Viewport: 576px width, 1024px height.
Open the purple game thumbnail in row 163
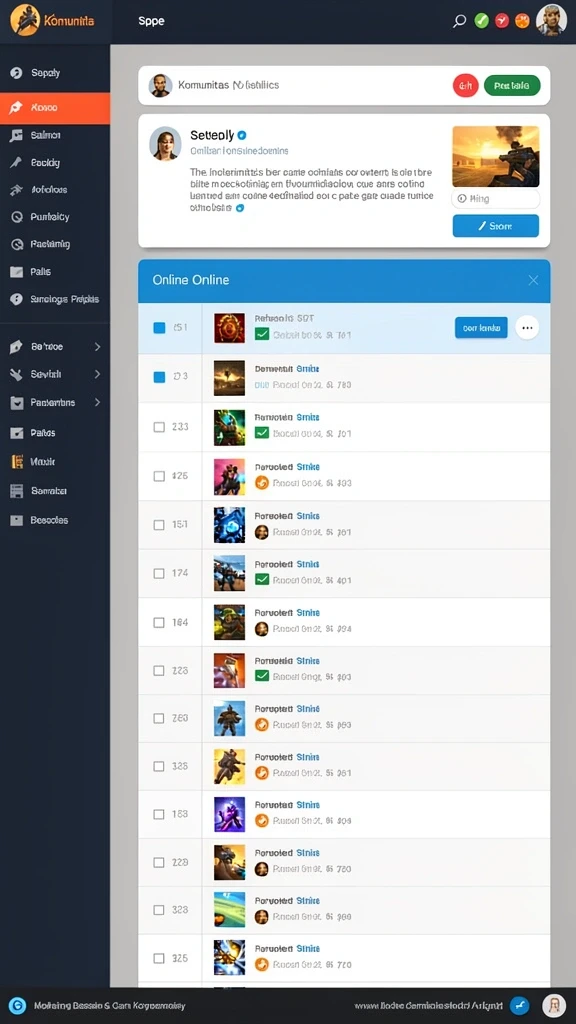click(x=229, y=814)
